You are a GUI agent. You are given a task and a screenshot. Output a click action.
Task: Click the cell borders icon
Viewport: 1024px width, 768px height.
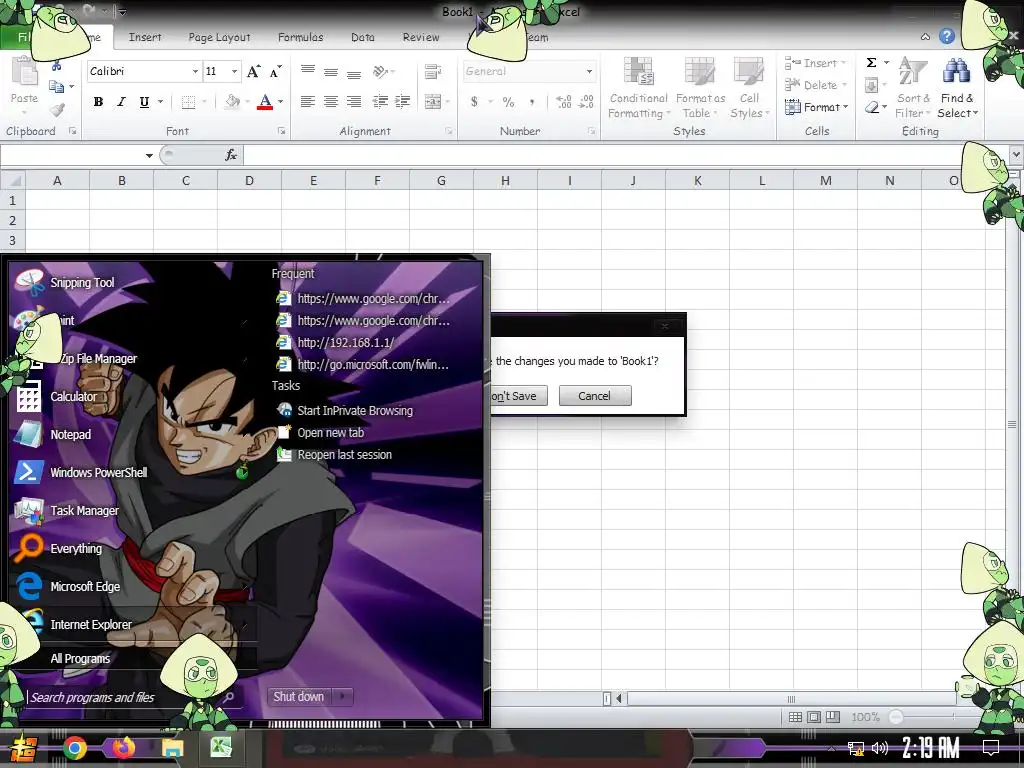pos(188,102)
